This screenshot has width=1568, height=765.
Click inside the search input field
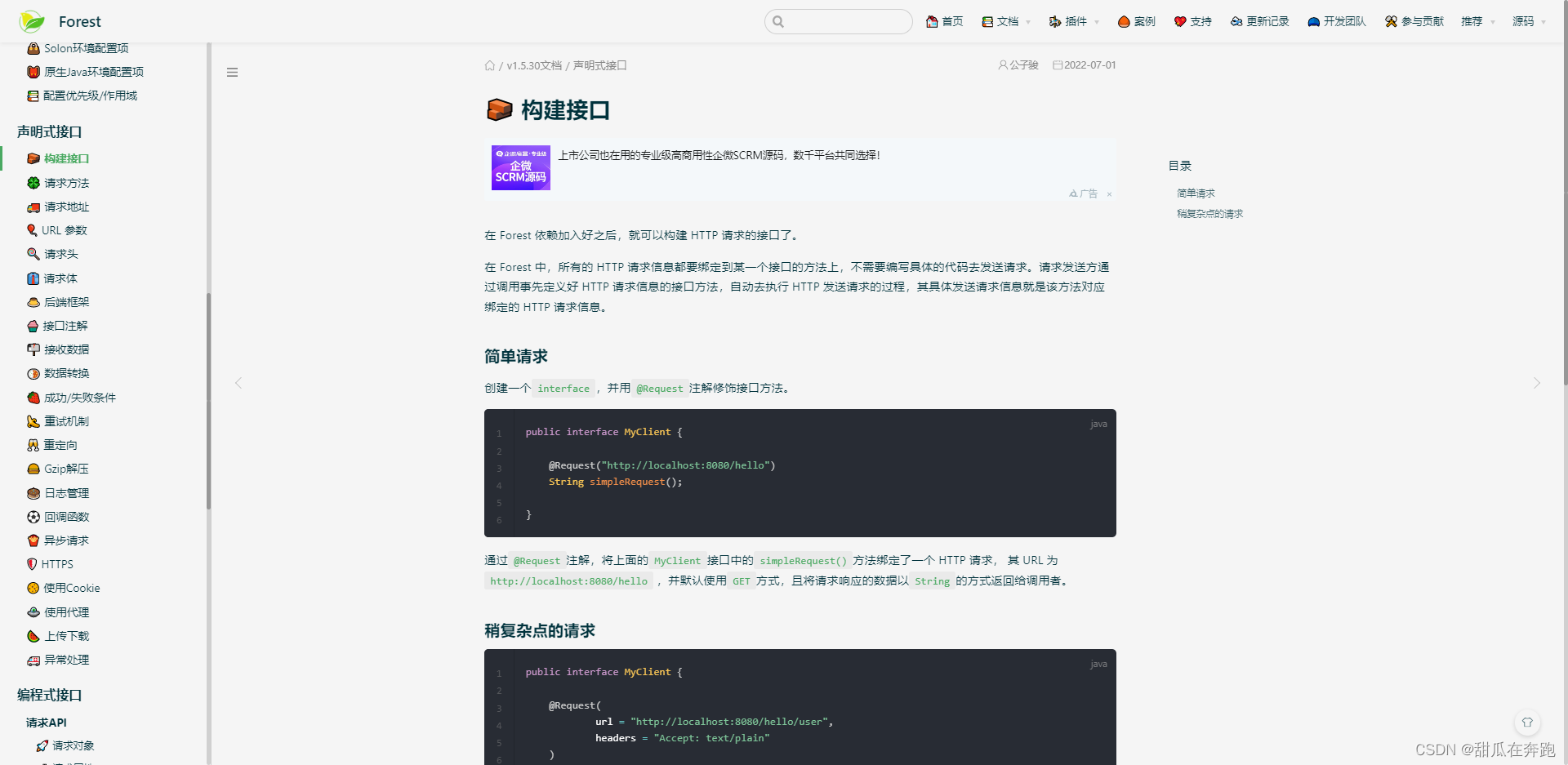(x=838, y=21)
